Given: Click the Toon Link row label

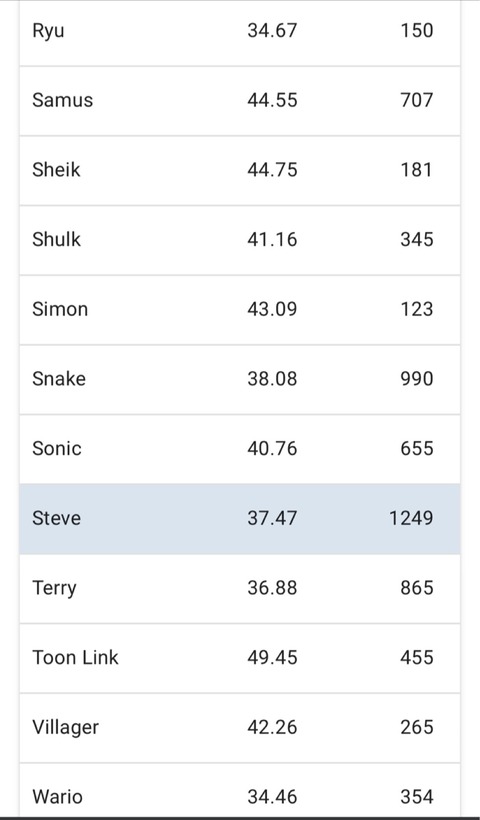Looking at the screenshot, I should coord(75,657).
